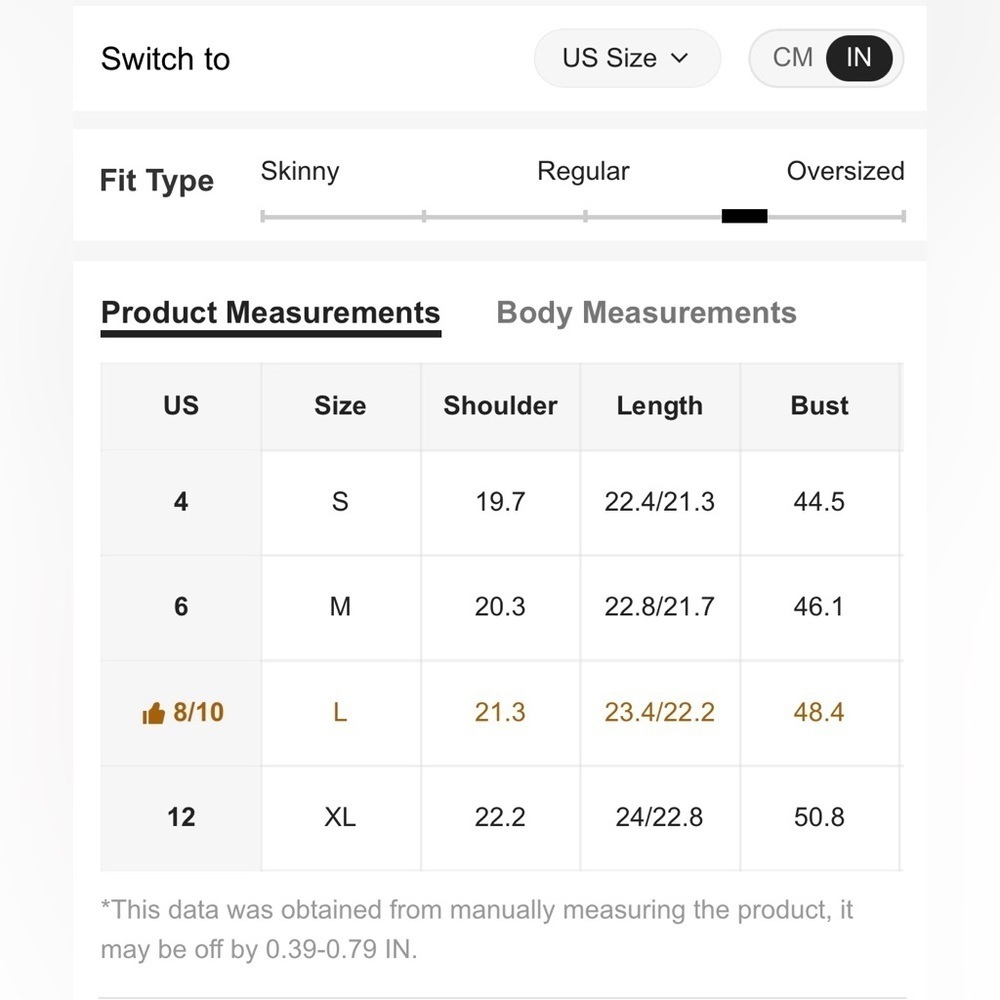Select the size XL cell

[x=341, y=818]
